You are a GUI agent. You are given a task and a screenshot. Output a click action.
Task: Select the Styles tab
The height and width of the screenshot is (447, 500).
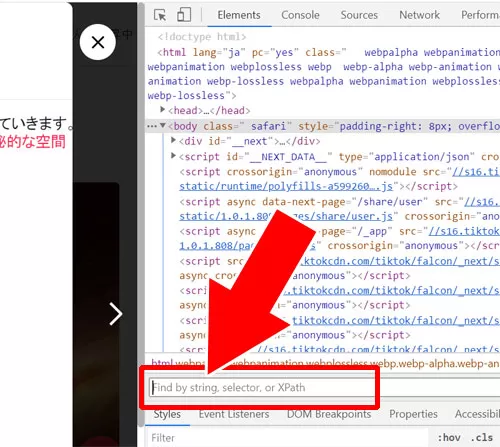click(167, 414)
